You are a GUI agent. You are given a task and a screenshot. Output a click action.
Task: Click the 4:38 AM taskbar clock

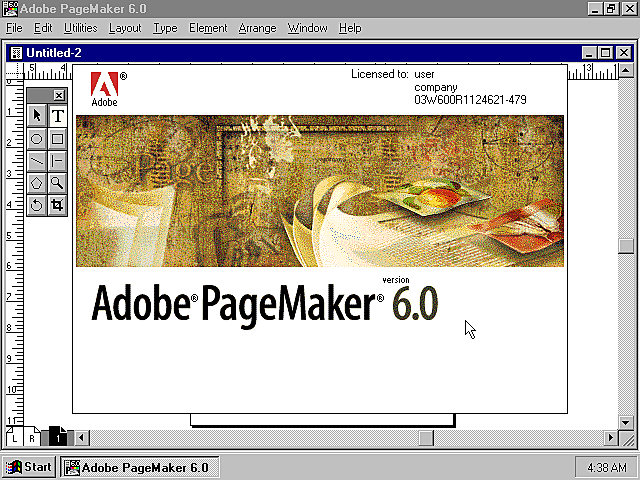[607, 467]
